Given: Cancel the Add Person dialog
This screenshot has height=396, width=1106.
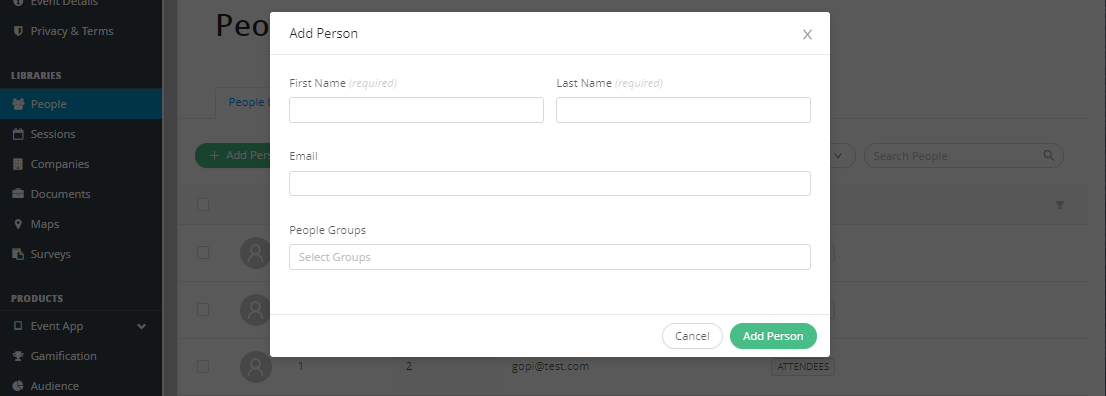Looking at the screenshot, I should point(692,336).
